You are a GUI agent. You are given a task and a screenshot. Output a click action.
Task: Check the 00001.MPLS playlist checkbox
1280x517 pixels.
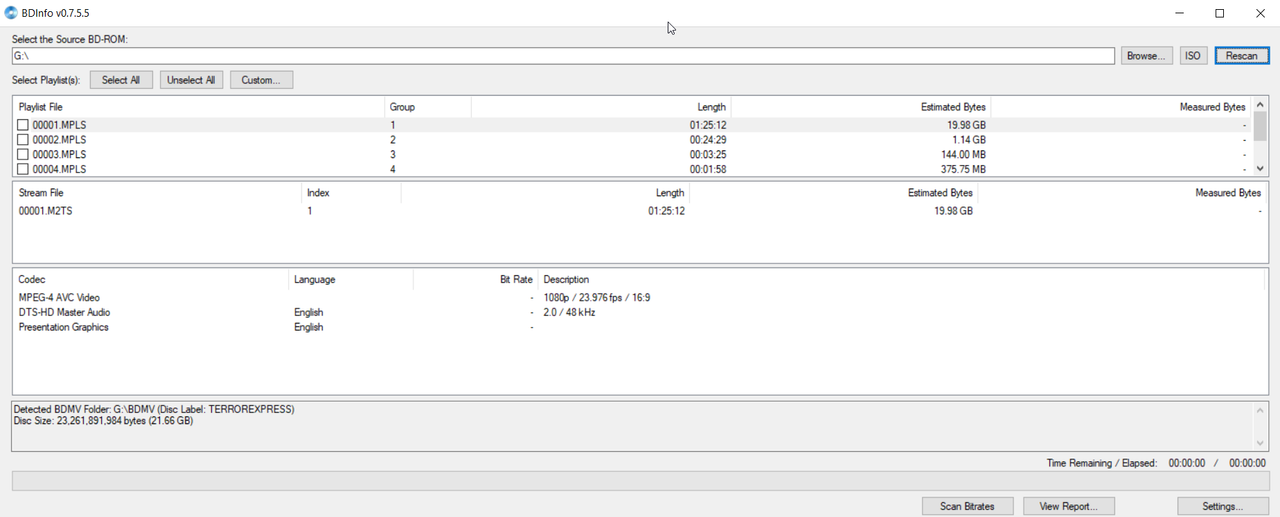[x=23, y=125]
